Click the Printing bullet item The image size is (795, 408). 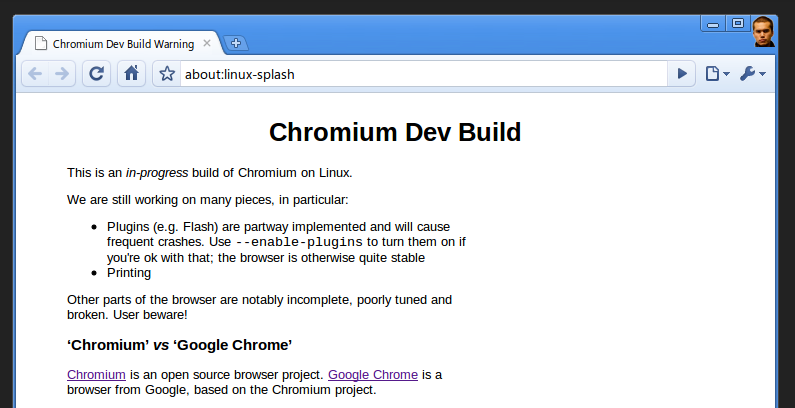pyautogui.click(x=129, y=273)
